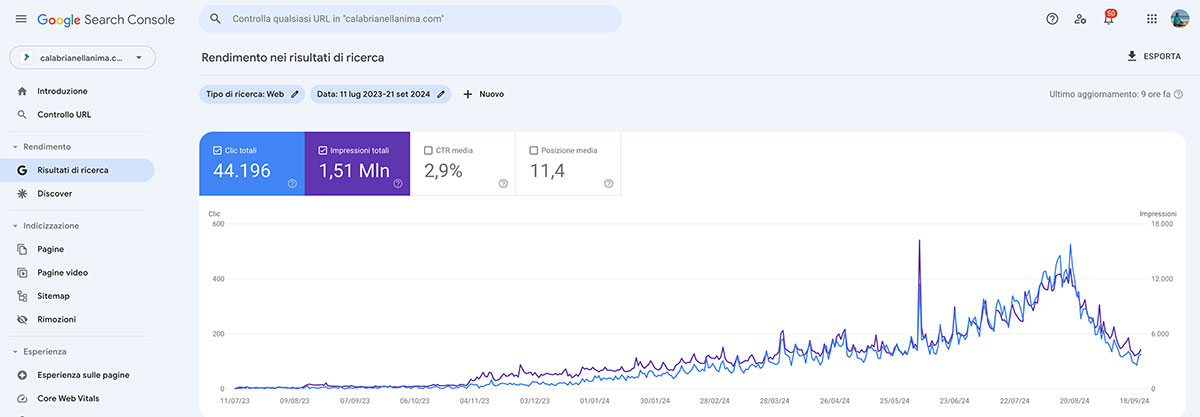Open the user management settings icon

(x=1080, y=19)
